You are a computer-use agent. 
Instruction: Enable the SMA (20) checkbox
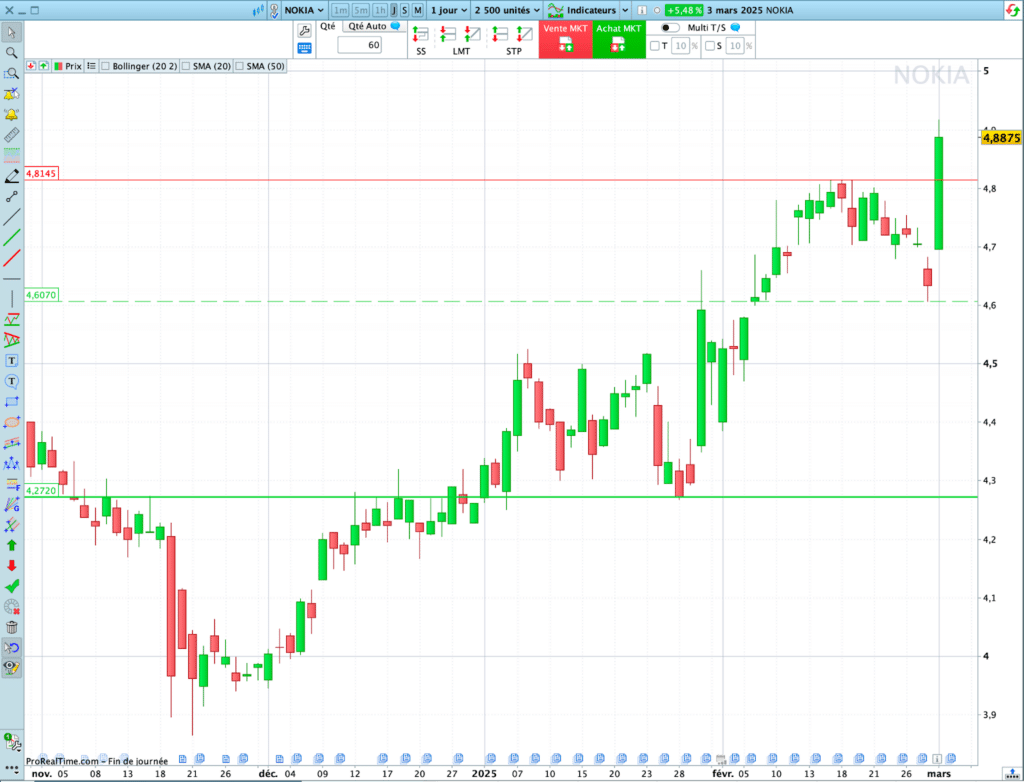point(186,66)
